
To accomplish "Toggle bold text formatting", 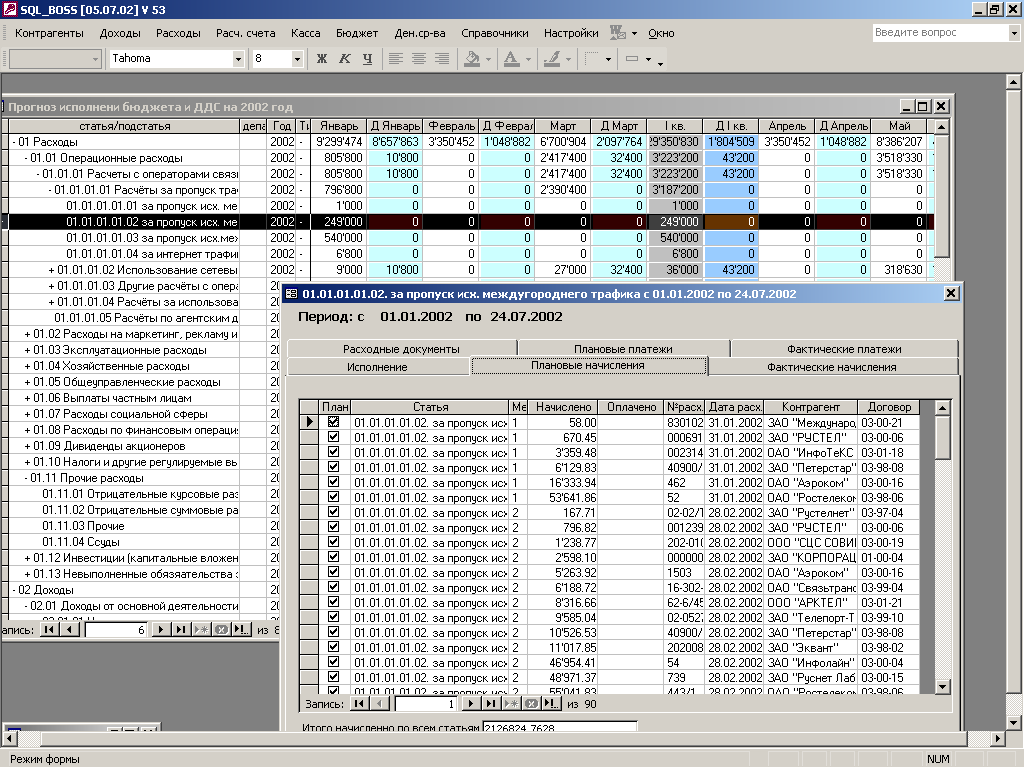I will tap(322, 59).
